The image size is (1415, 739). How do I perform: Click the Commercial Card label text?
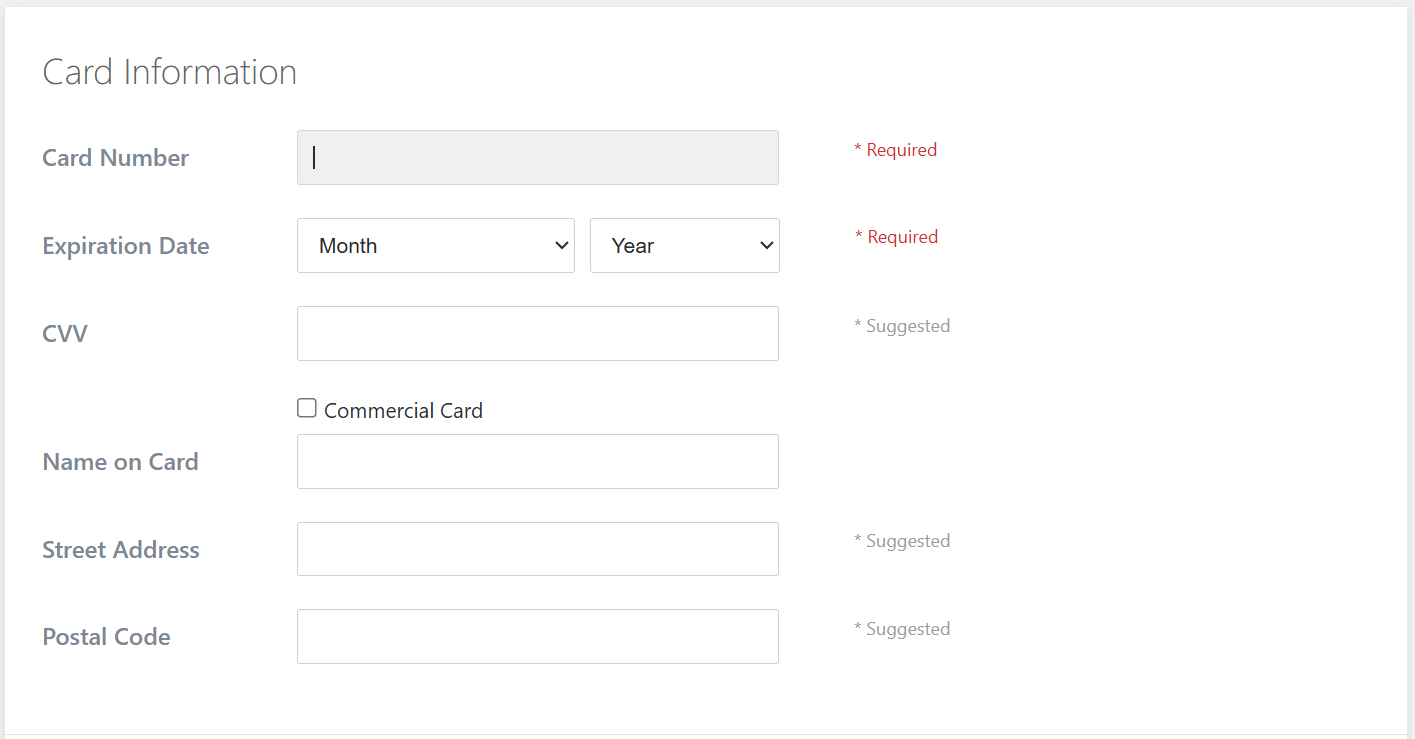pyautogui.click(x=403, y=411)
